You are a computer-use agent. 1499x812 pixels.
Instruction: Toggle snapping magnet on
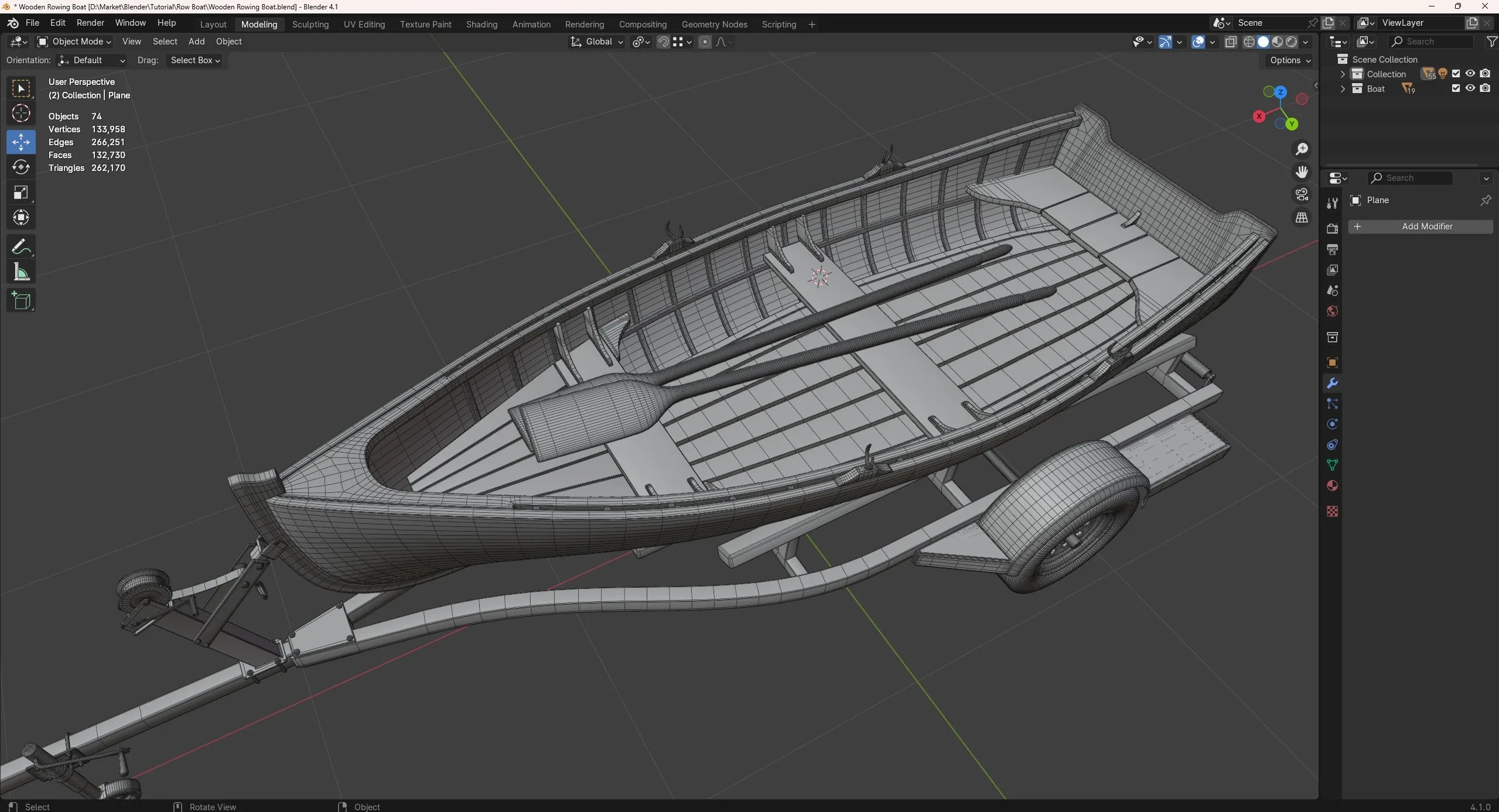coord(663,42)
